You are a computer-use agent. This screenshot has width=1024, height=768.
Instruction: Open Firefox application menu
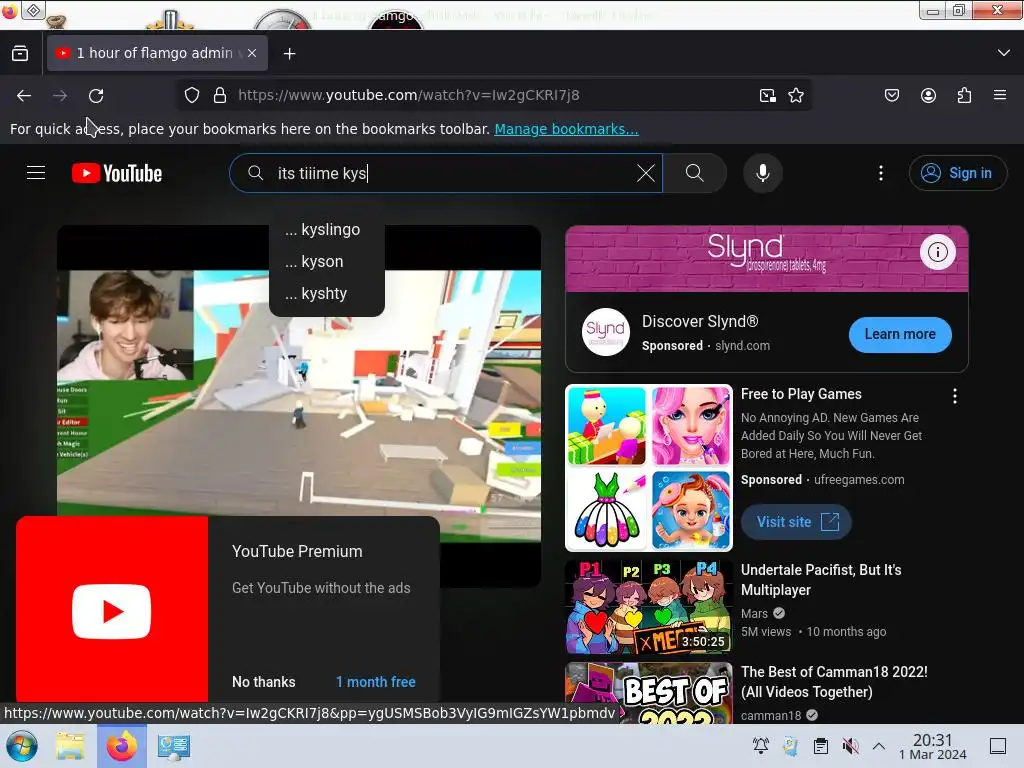coord(1000,95)
